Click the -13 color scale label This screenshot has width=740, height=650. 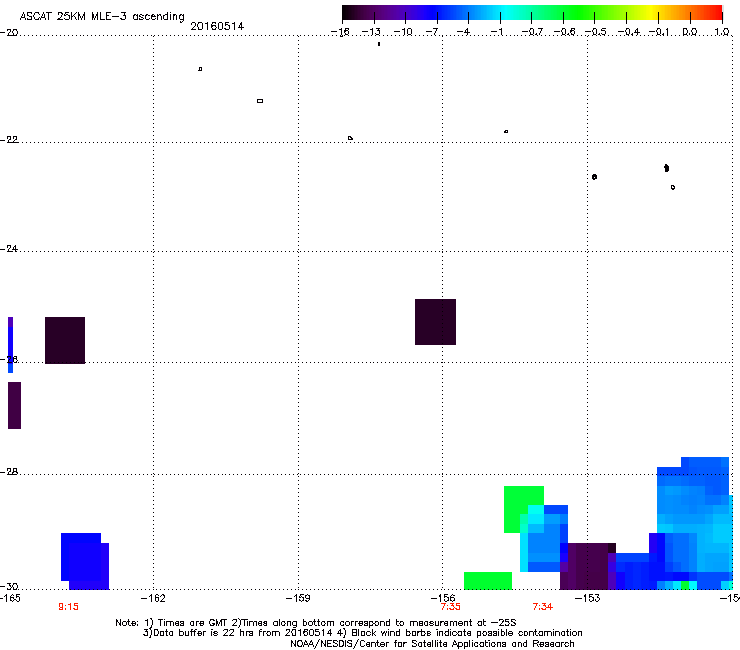[x=371, y=32]
